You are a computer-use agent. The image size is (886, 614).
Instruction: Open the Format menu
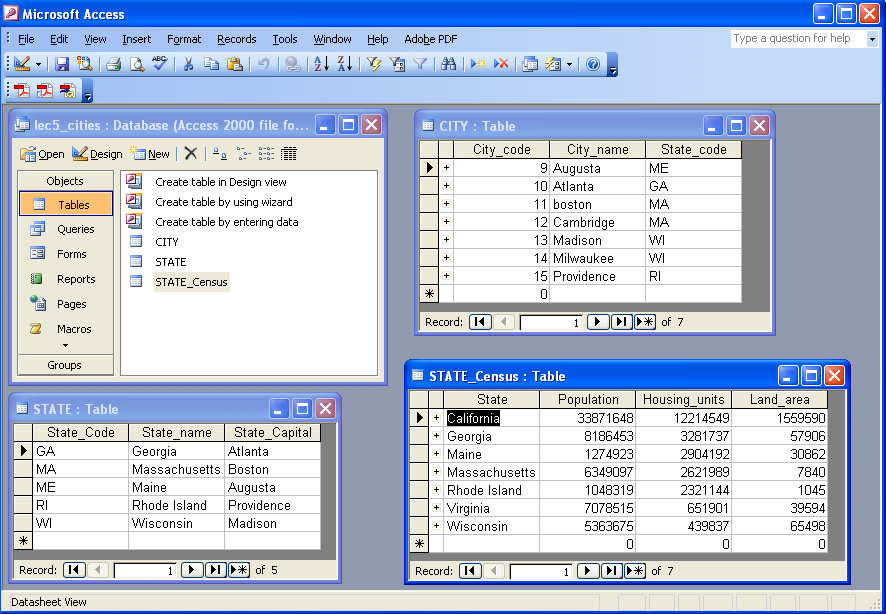pyautogui.click(x=184, y=39)
